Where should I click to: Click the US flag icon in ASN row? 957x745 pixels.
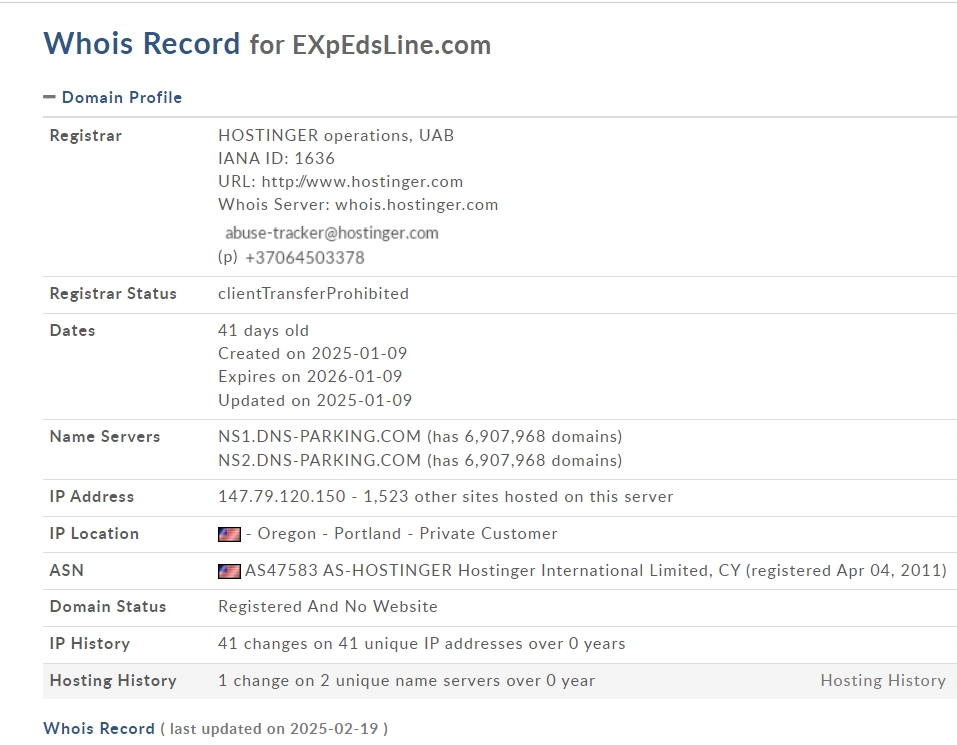pyautogui.click(x=229, y=571)
